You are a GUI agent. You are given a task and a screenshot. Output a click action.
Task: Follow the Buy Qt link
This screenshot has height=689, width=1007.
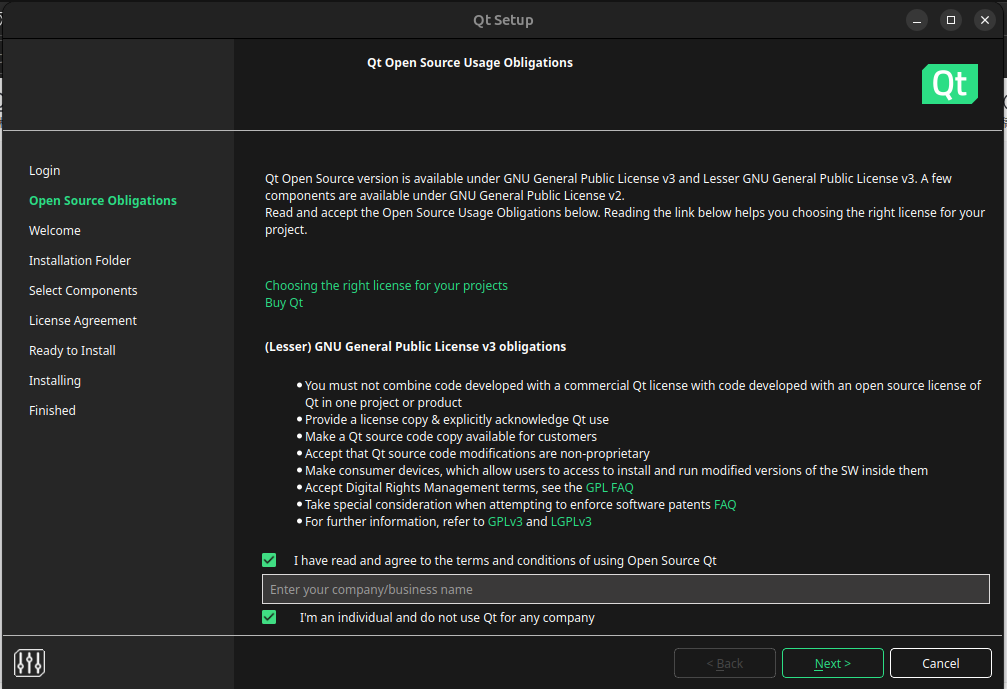point(284,302)
